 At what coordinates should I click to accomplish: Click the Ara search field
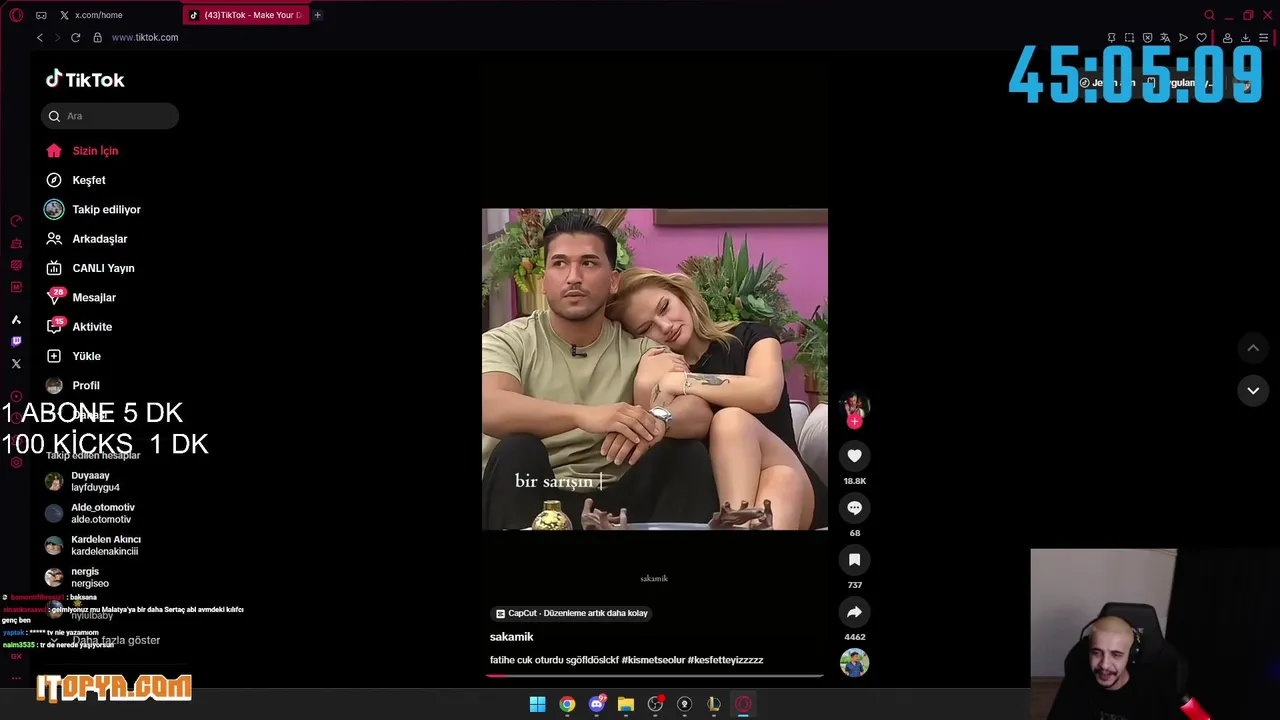tap(110, 116)
